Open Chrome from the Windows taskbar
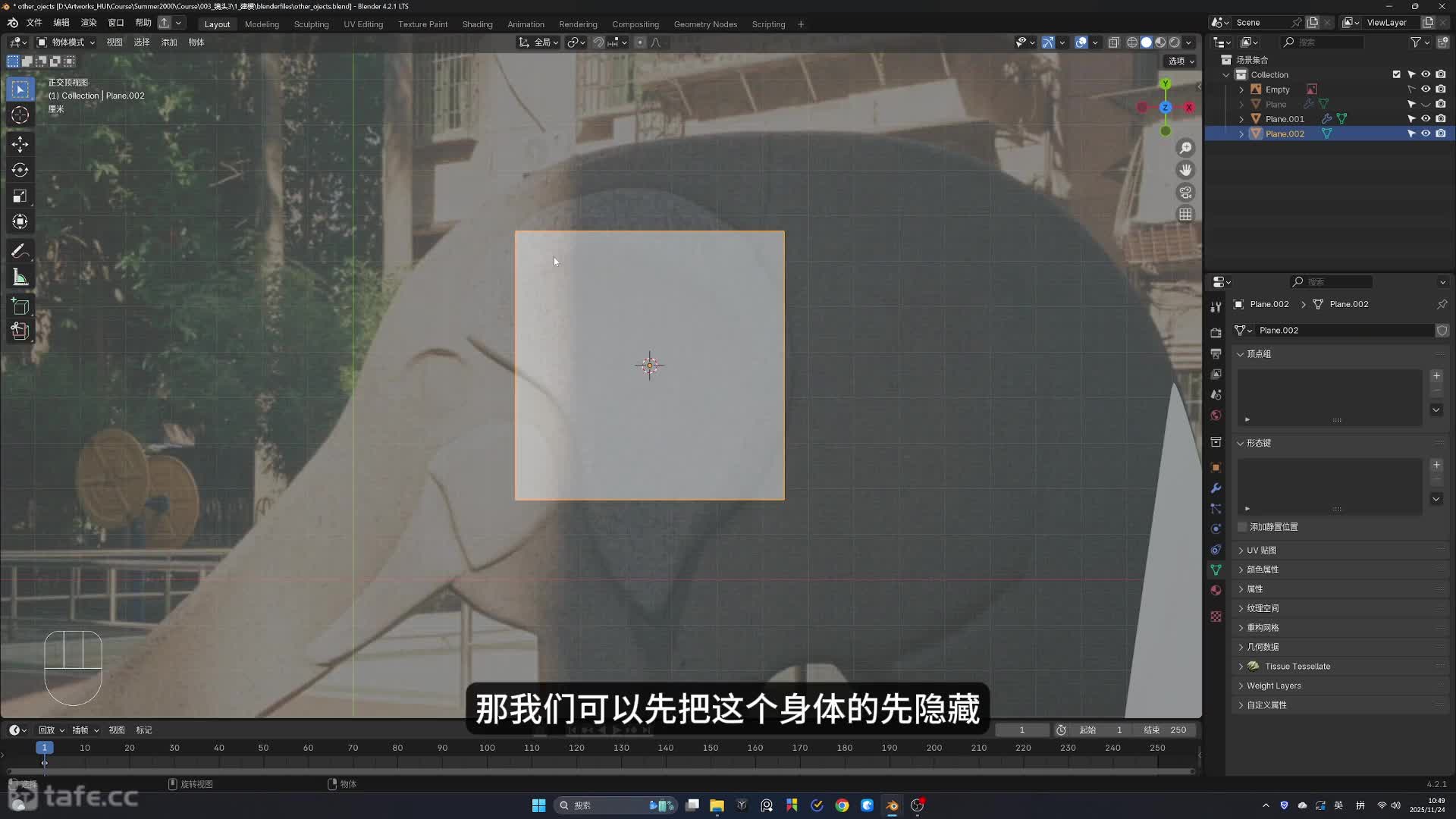 click(842, 805)
